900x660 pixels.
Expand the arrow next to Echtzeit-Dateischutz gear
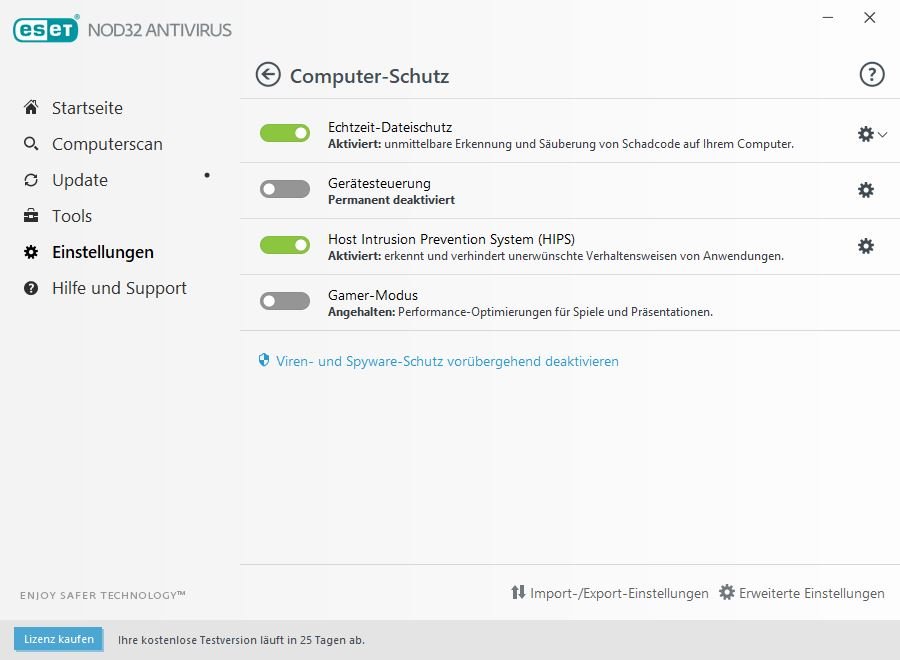point(883,134)
